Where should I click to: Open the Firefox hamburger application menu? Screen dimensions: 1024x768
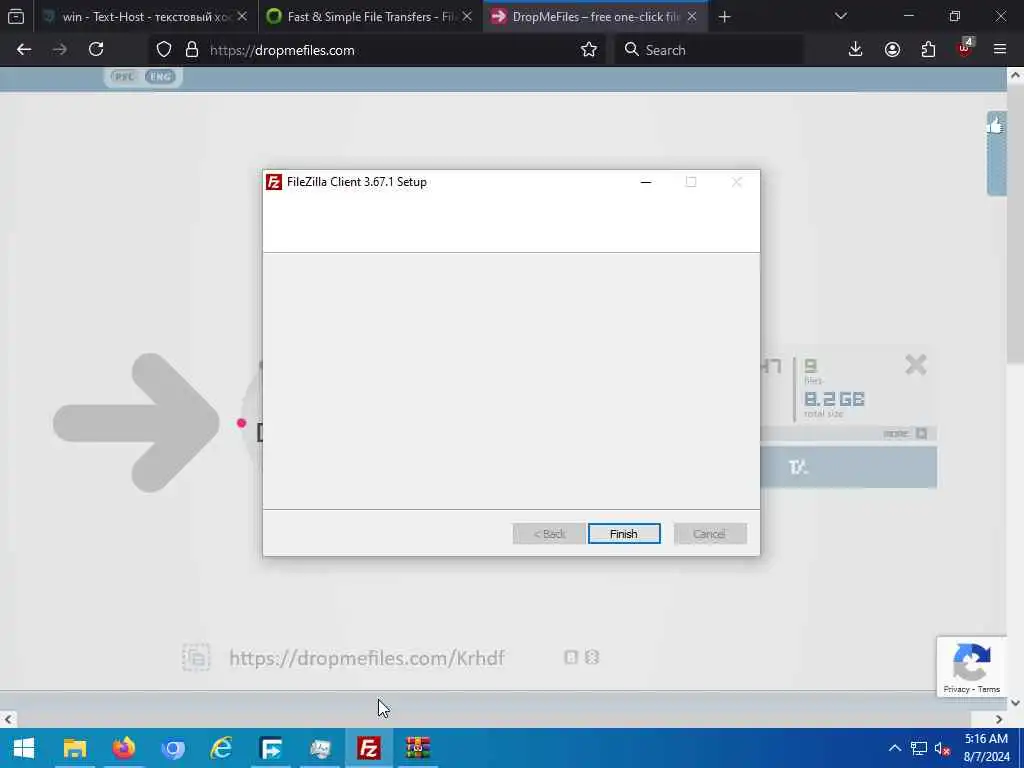[x=1000, y=50]
